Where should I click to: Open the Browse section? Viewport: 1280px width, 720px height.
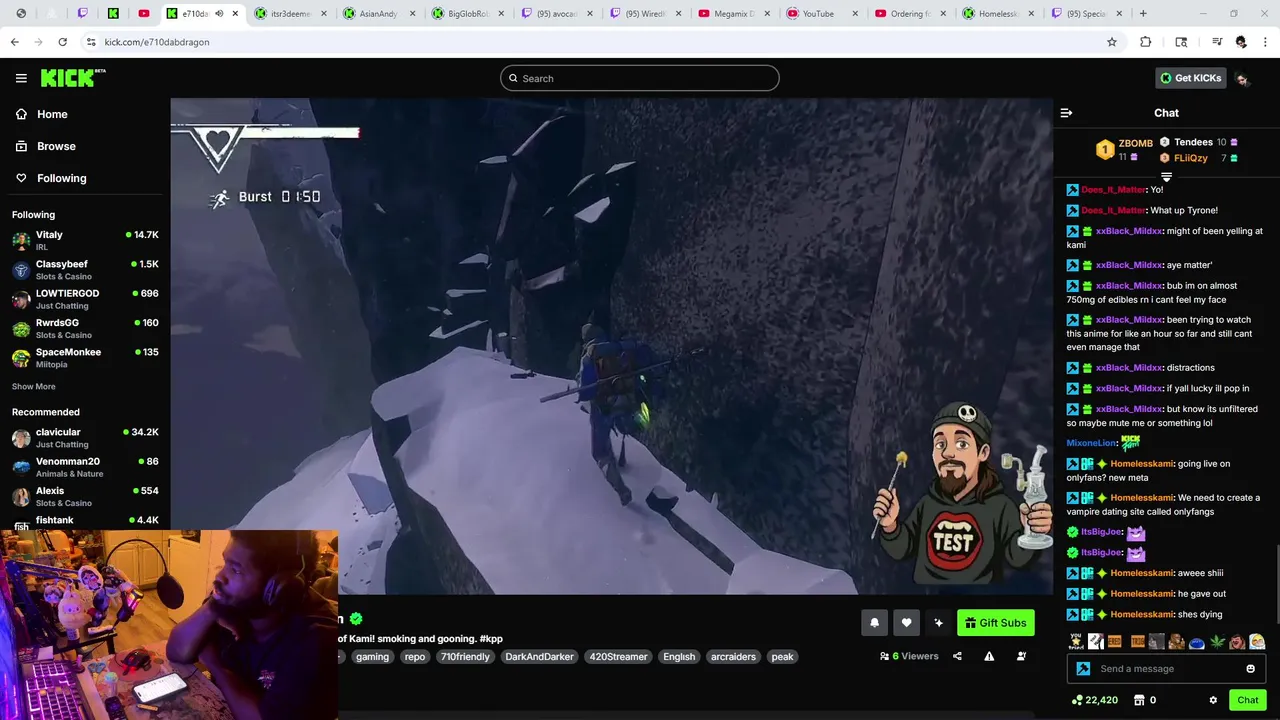(45, 146)
